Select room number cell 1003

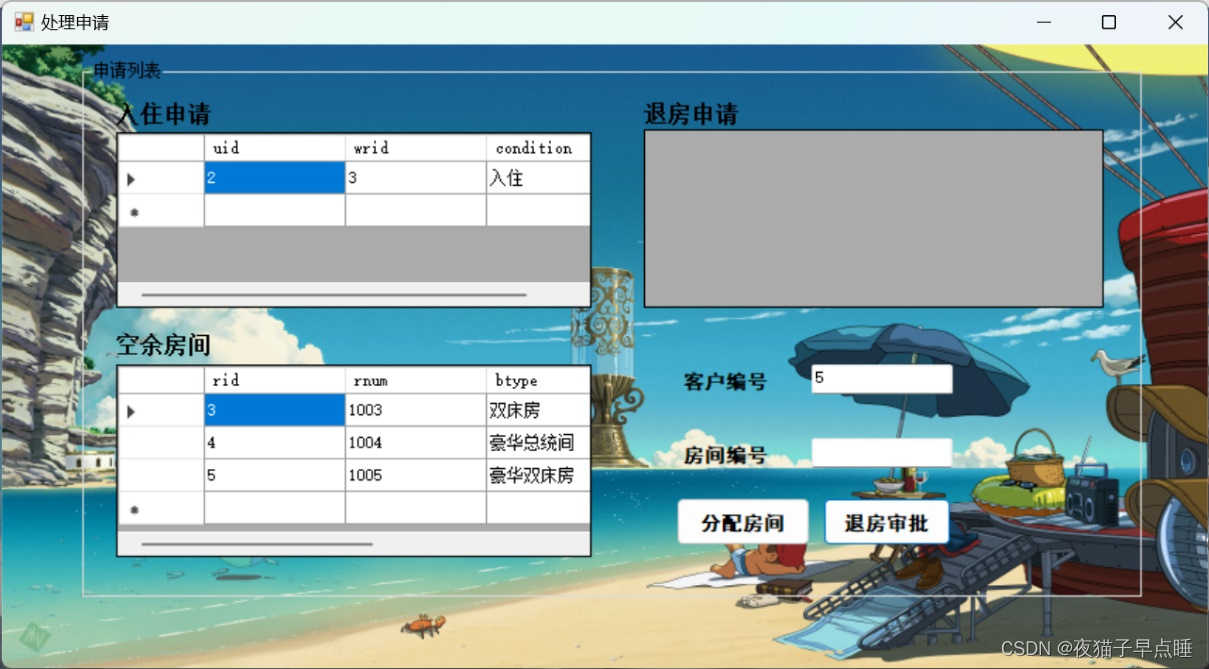(416, 410)
